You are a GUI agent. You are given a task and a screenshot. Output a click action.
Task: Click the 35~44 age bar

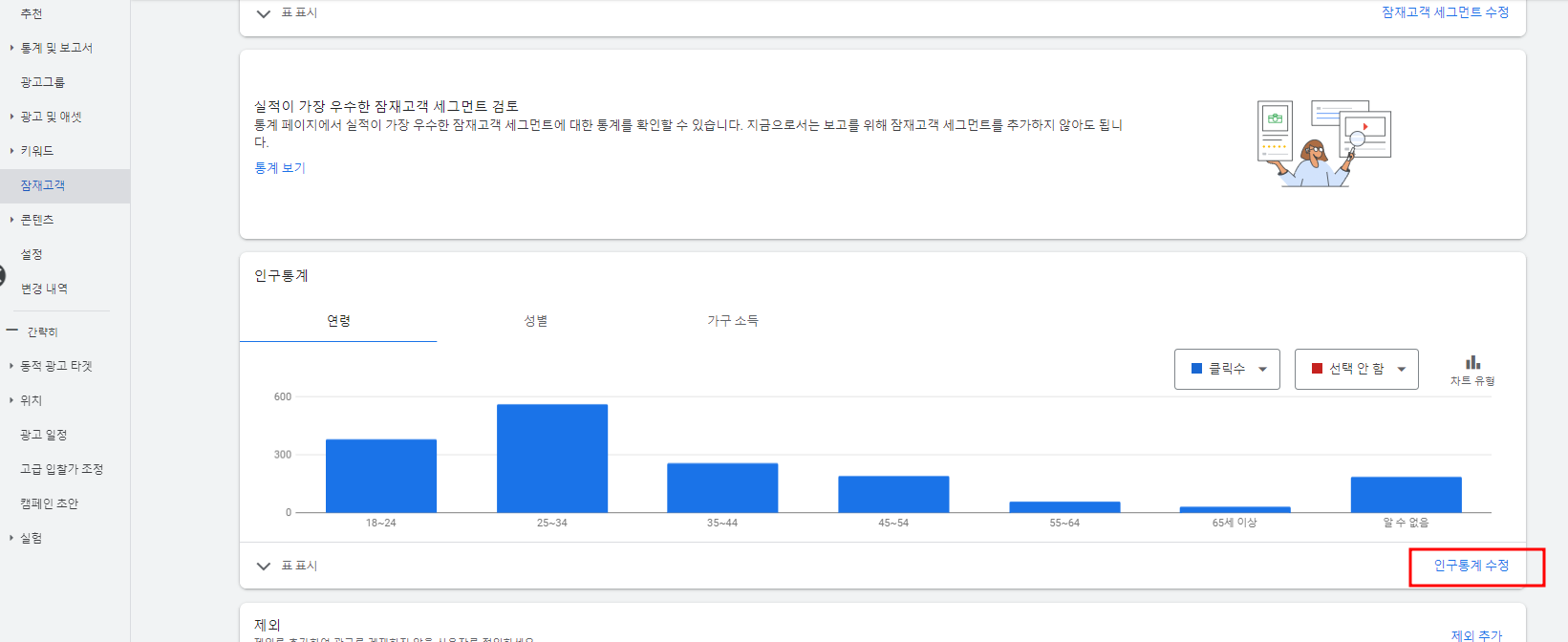pos(722,488)
